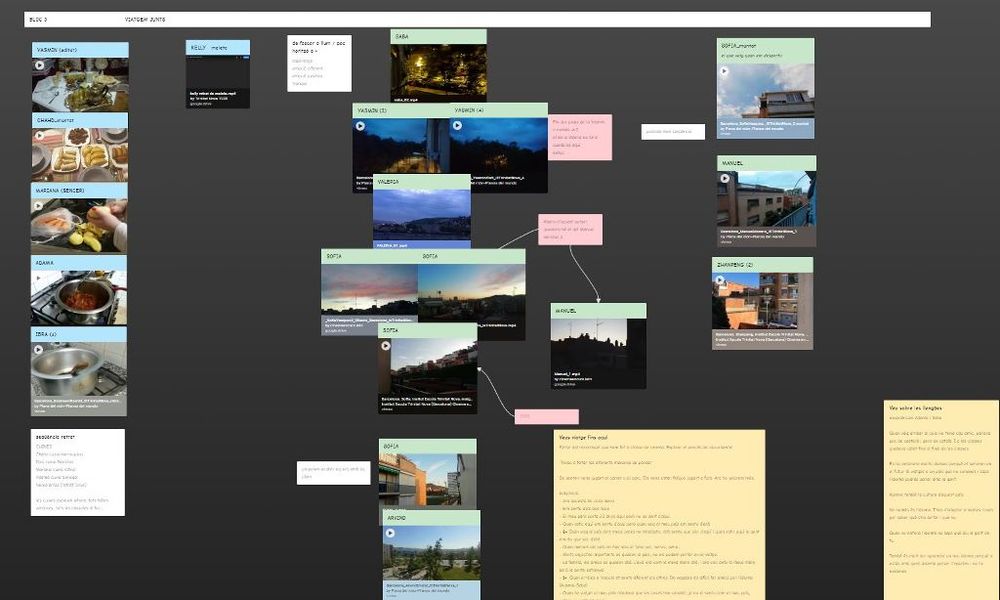
Task: Open the yellow 'Veu viatge fins aquí' note
Action: pos(659,515)
